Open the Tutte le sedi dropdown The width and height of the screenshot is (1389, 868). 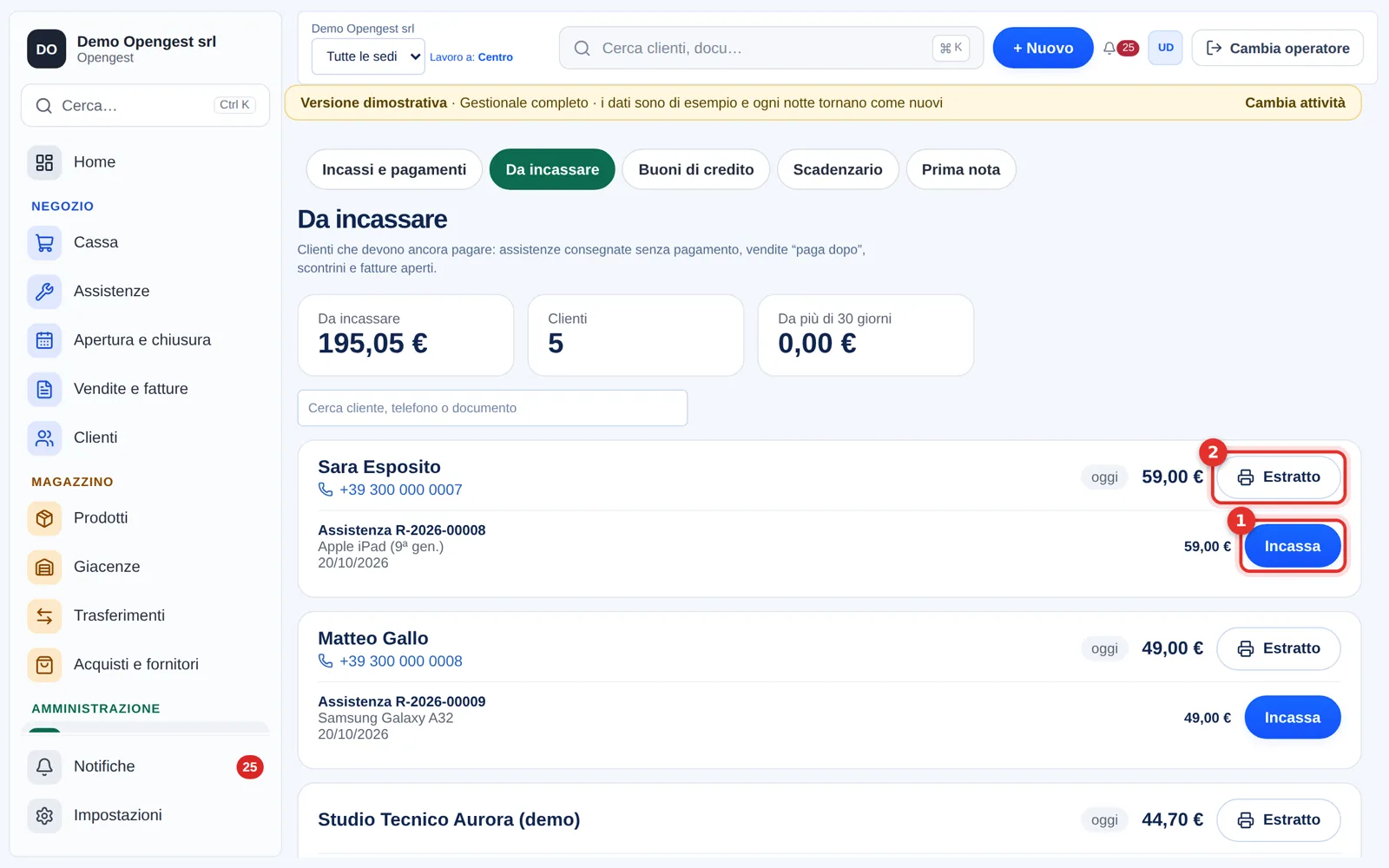click(x=368, y=56)
